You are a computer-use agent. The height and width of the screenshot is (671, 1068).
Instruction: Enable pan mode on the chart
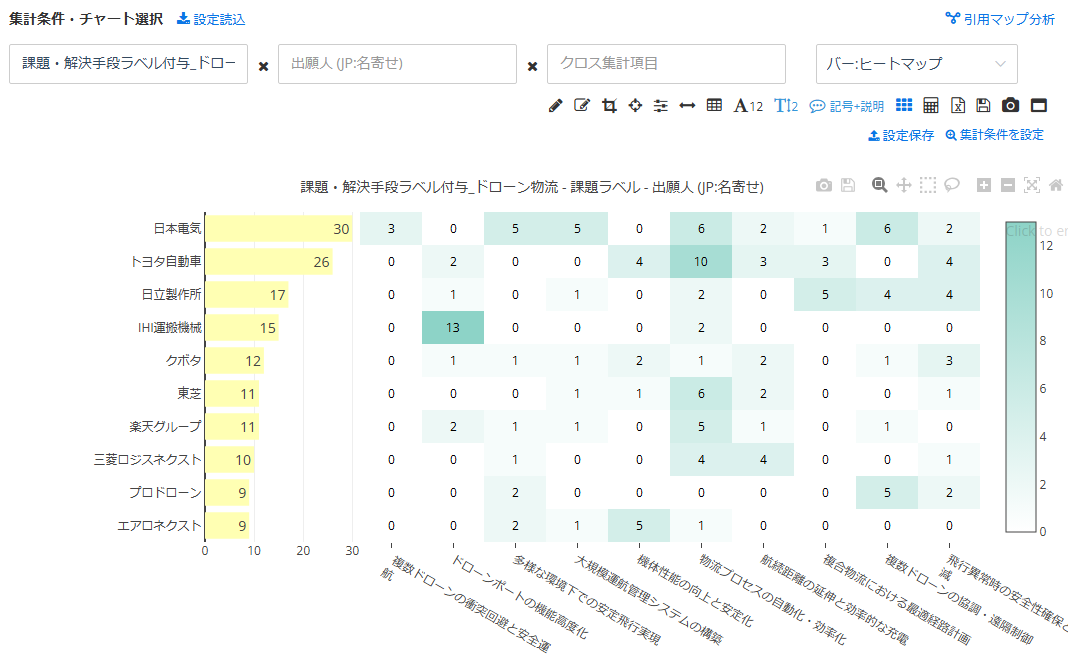(904, 185)
